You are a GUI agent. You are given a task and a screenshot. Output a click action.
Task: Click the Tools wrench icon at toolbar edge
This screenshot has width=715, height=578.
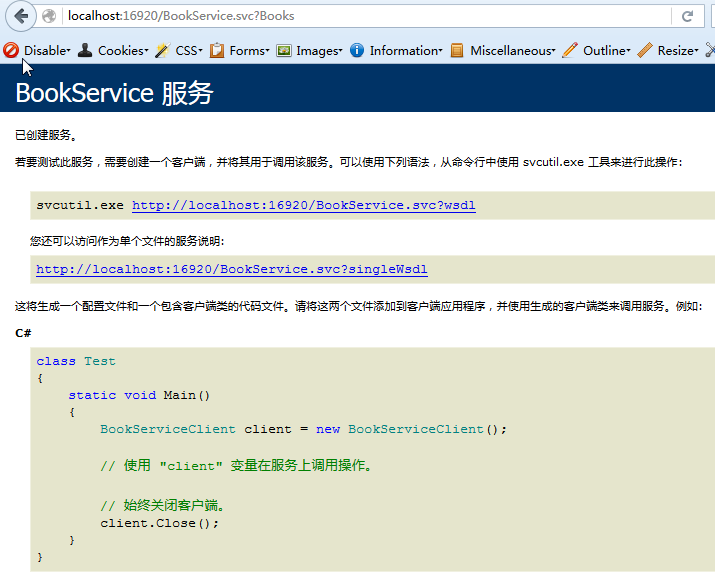pyautogui.click(x=710, y=50)
